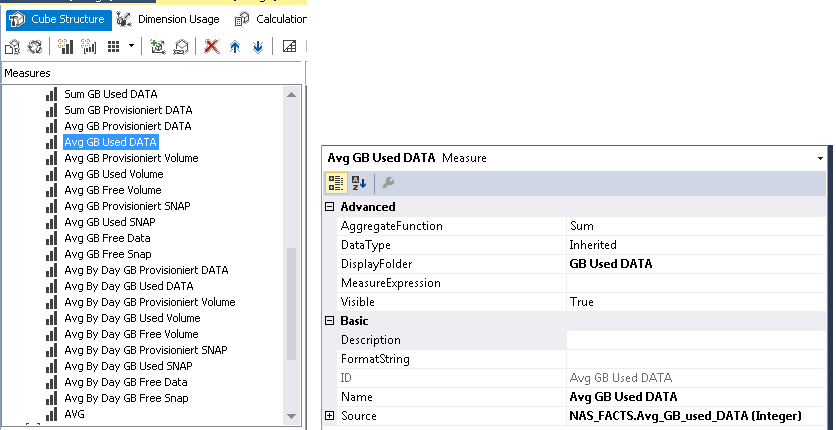Open the measures grid view dropdown arrow
836x430 pixels.
click(131, 47)
